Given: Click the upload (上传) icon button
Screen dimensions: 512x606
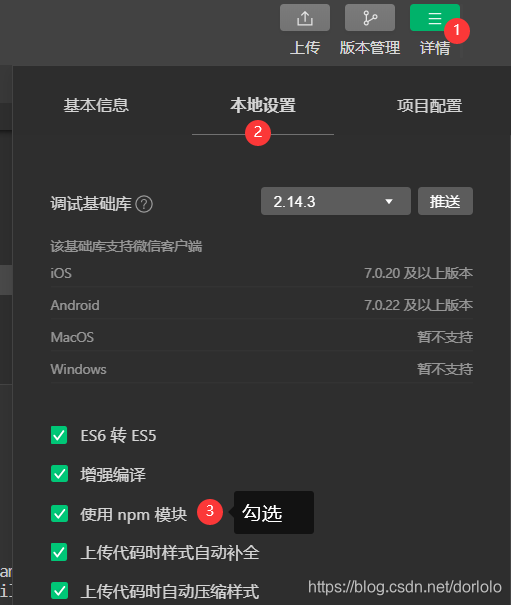Looking at the screenshot, I should point(305,17).
